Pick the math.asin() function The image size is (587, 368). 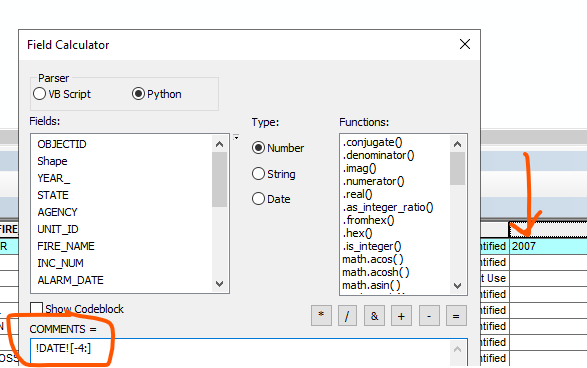[x=371, y=285]
